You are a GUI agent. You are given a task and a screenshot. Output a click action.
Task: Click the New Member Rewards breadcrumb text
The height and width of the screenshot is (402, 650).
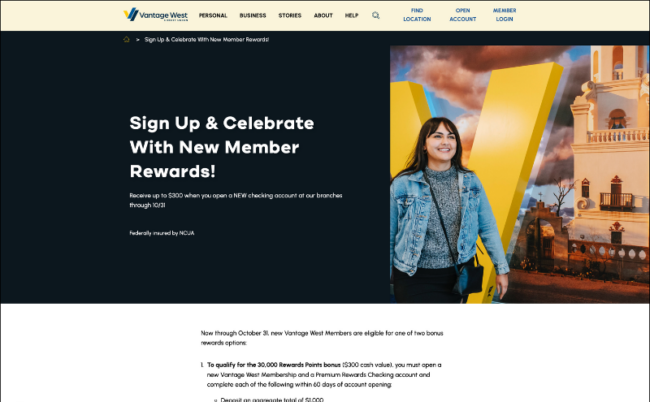tap(206, 39)
